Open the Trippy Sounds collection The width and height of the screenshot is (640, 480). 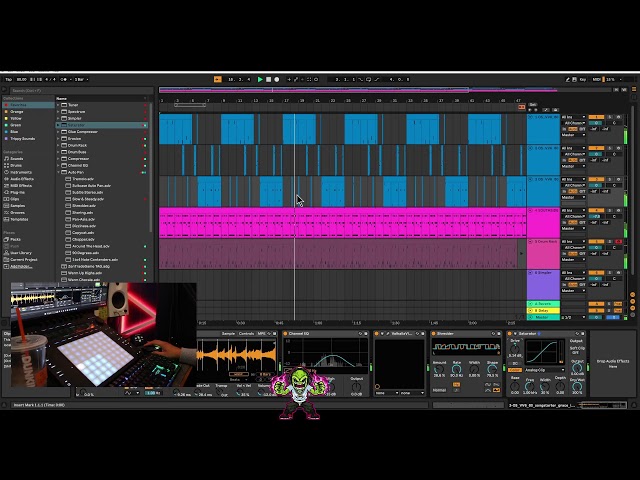click(28, 139)
